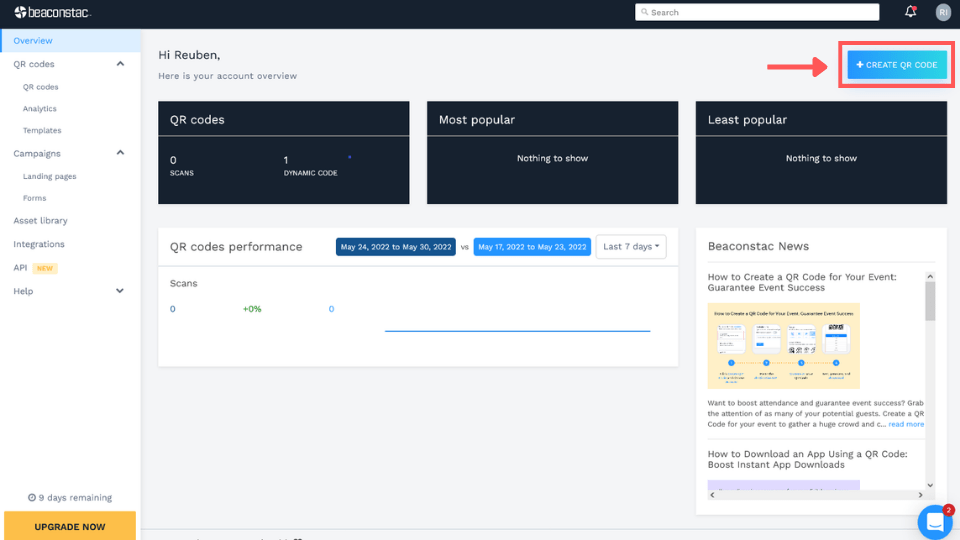The image size is (960, 540).
Task: Collapse the Campaigns sidebar section
Action: pyautogui.click(x=120, y=153)
